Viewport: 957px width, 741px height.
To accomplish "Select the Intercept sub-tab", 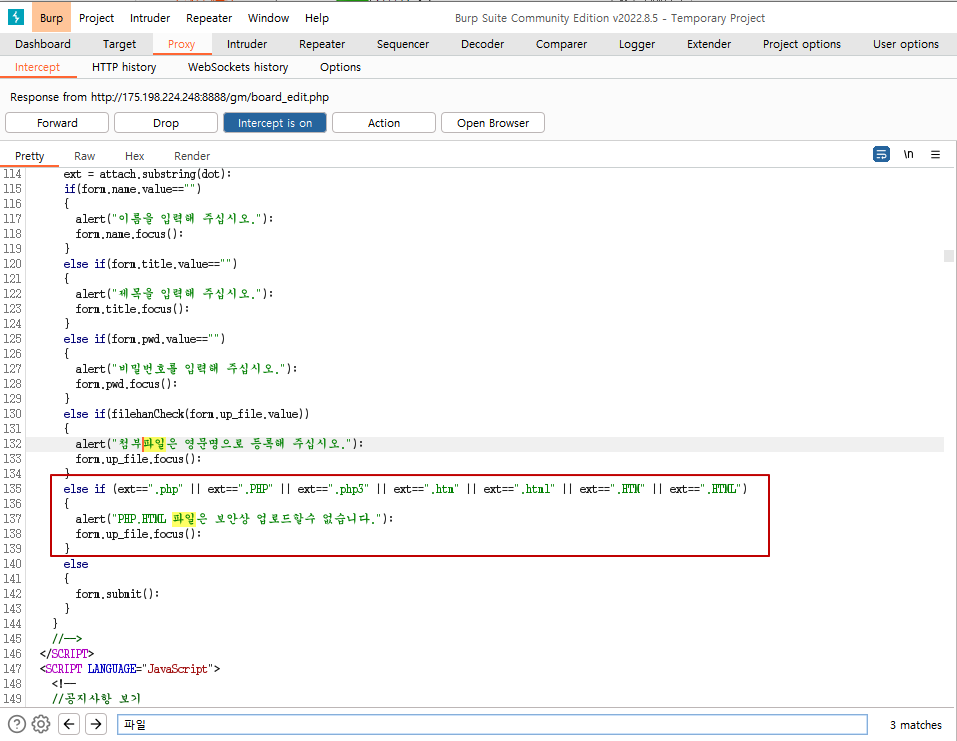I will 37,67.
